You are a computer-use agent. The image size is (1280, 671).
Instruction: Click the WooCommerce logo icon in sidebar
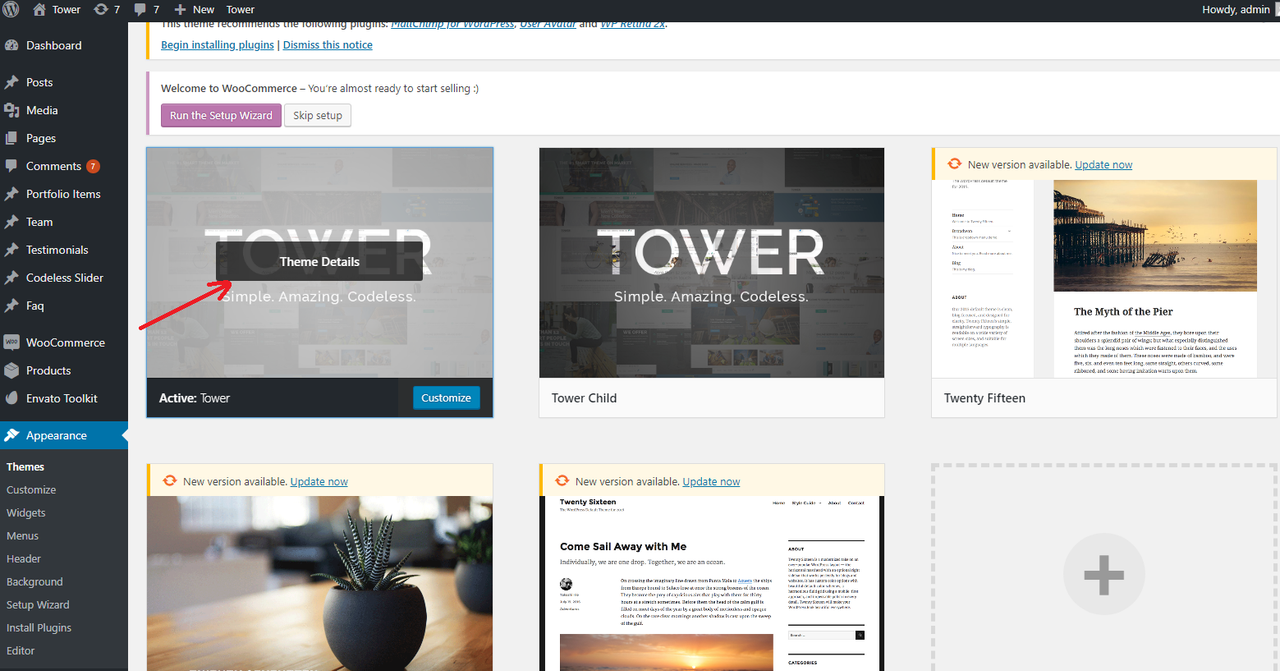[12, 342]
